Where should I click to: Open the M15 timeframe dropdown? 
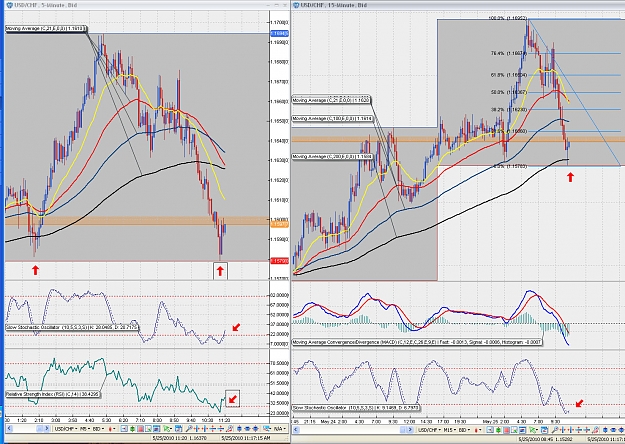click(x=450, y=430)
